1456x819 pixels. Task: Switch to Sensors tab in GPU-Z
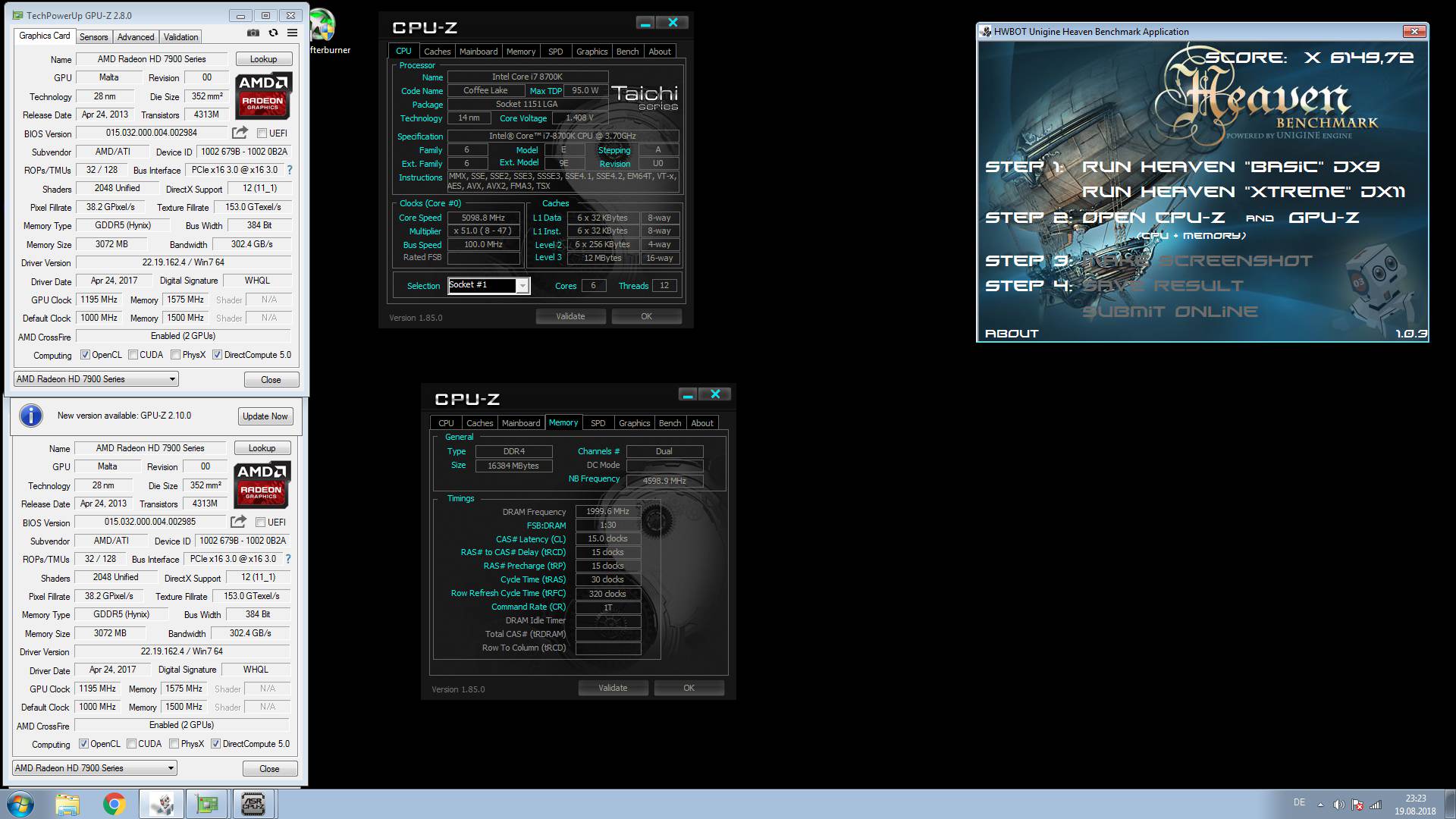[93, 37]
